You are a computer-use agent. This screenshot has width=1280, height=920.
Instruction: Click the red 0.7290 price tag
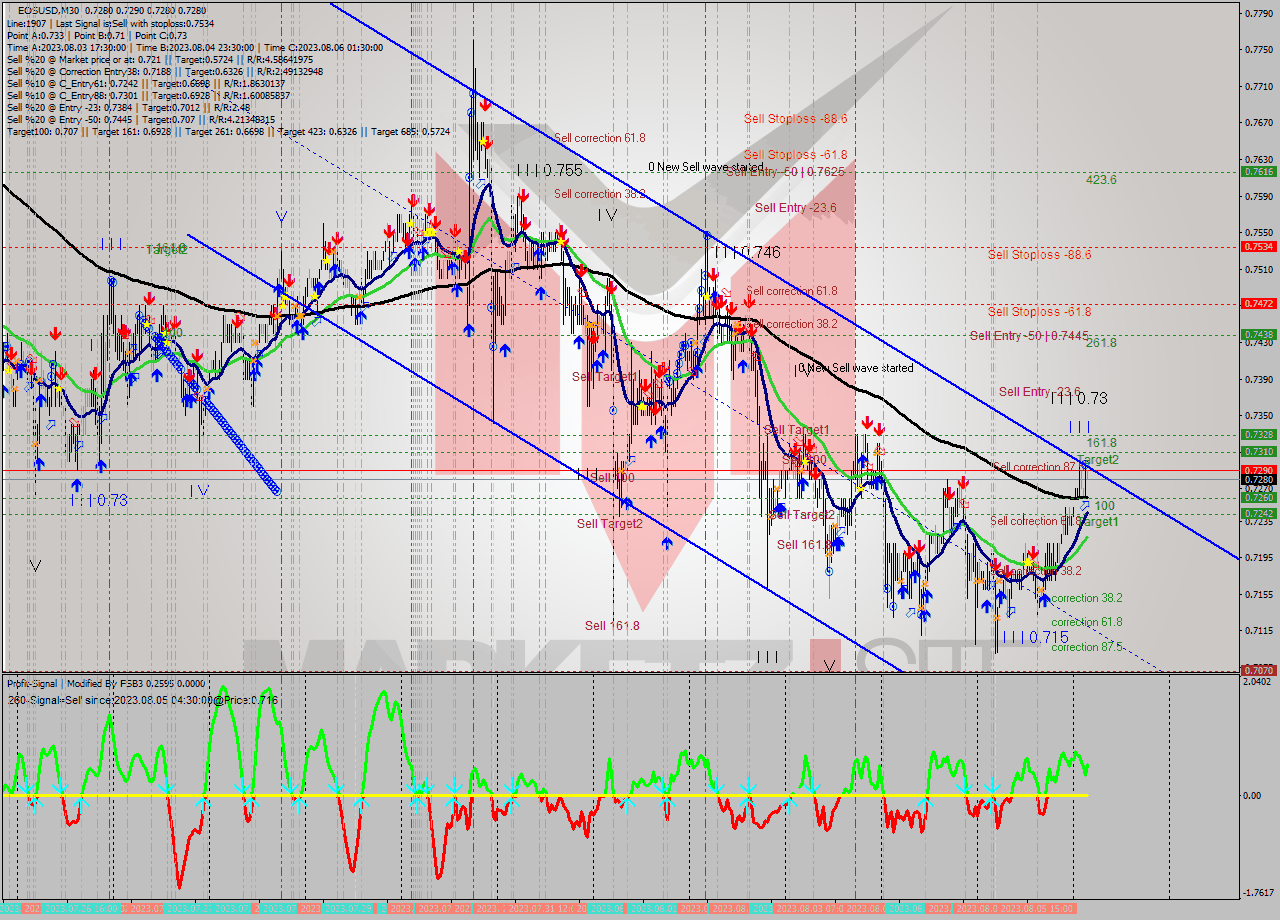pyautogui.click(x=1258, y=469)
